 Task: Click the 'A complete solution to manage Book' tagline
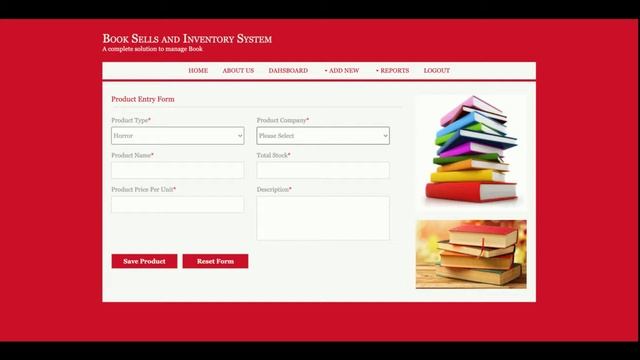(152, 49)
